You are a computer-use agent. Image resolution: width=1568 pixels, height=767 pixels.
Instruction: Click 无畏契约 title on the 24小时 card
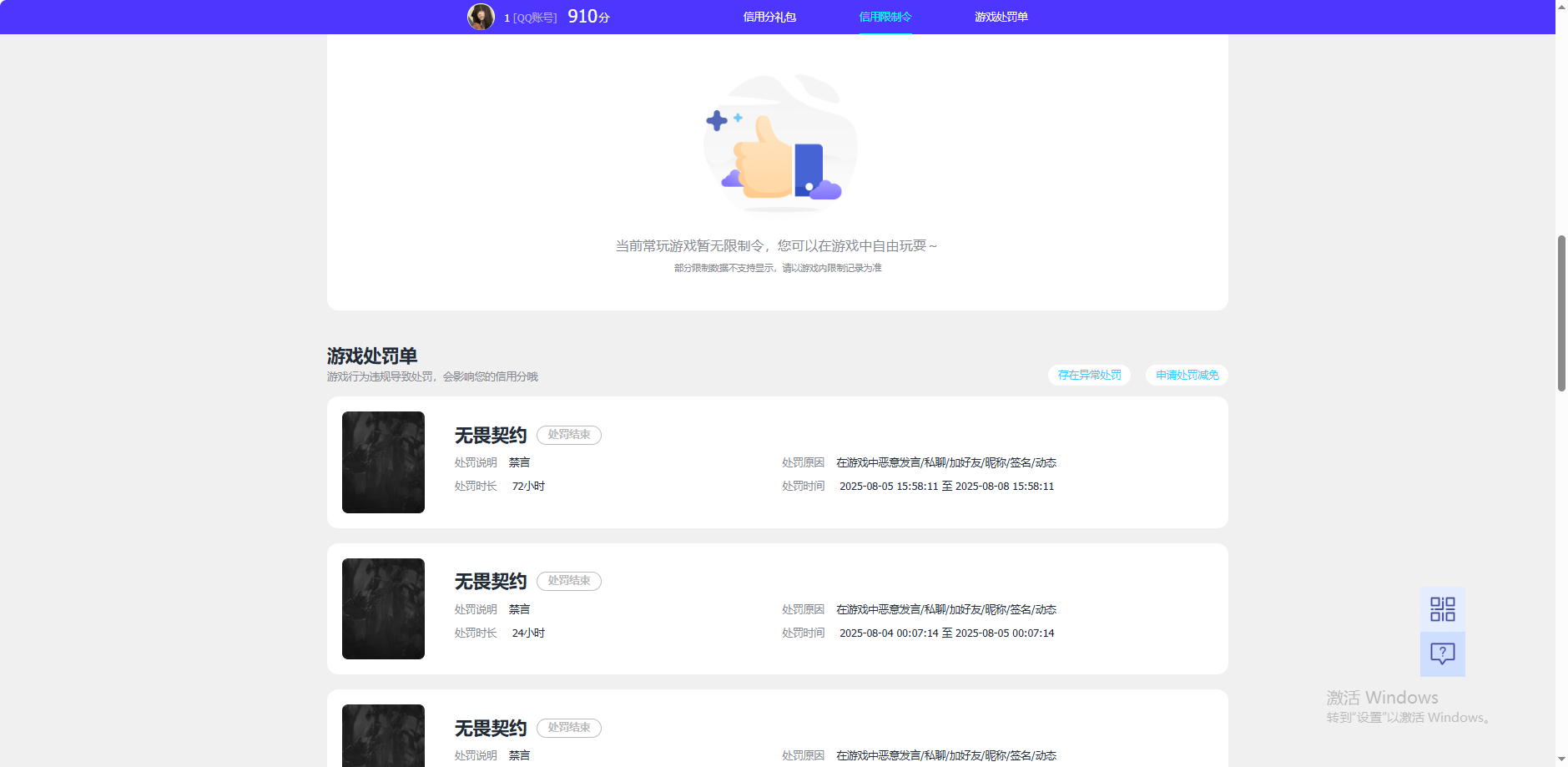click(491, 581)
